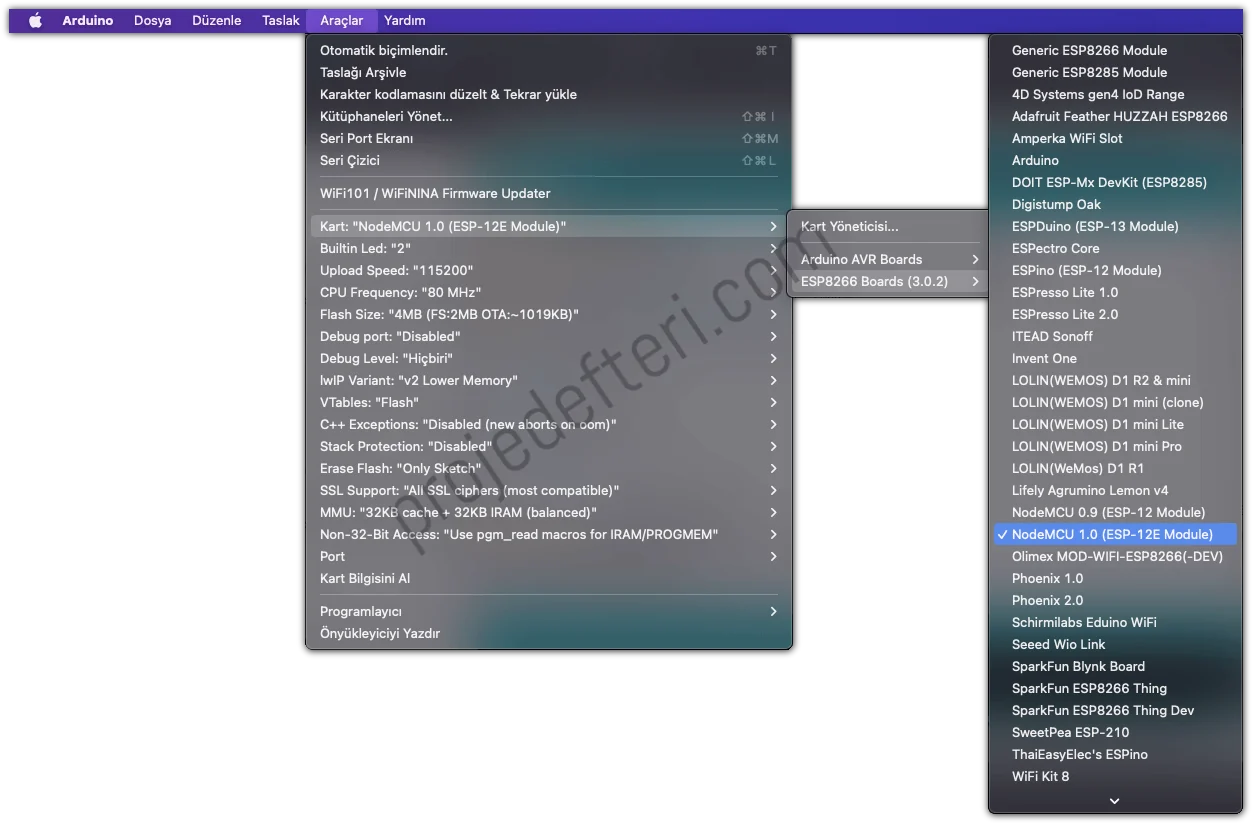Expand C++ Exceptions submenu
This screenshot has height=823, width=1252.
(548, 424)
